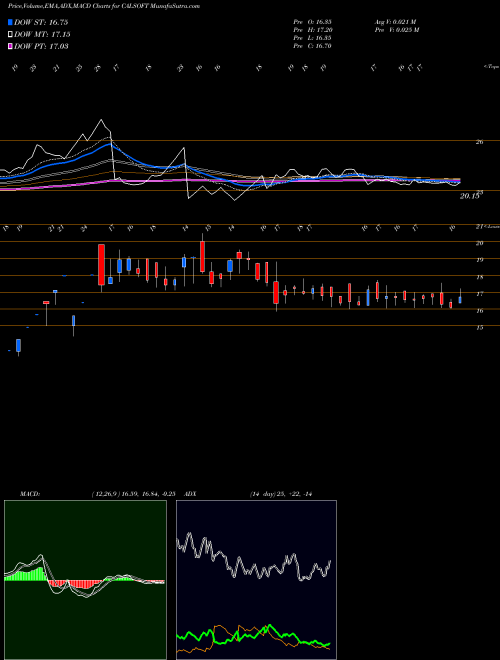This screenshot has width=500, height=660.
Task: Click the 'Avg V: 0.021 M' value
Action: 396,22
